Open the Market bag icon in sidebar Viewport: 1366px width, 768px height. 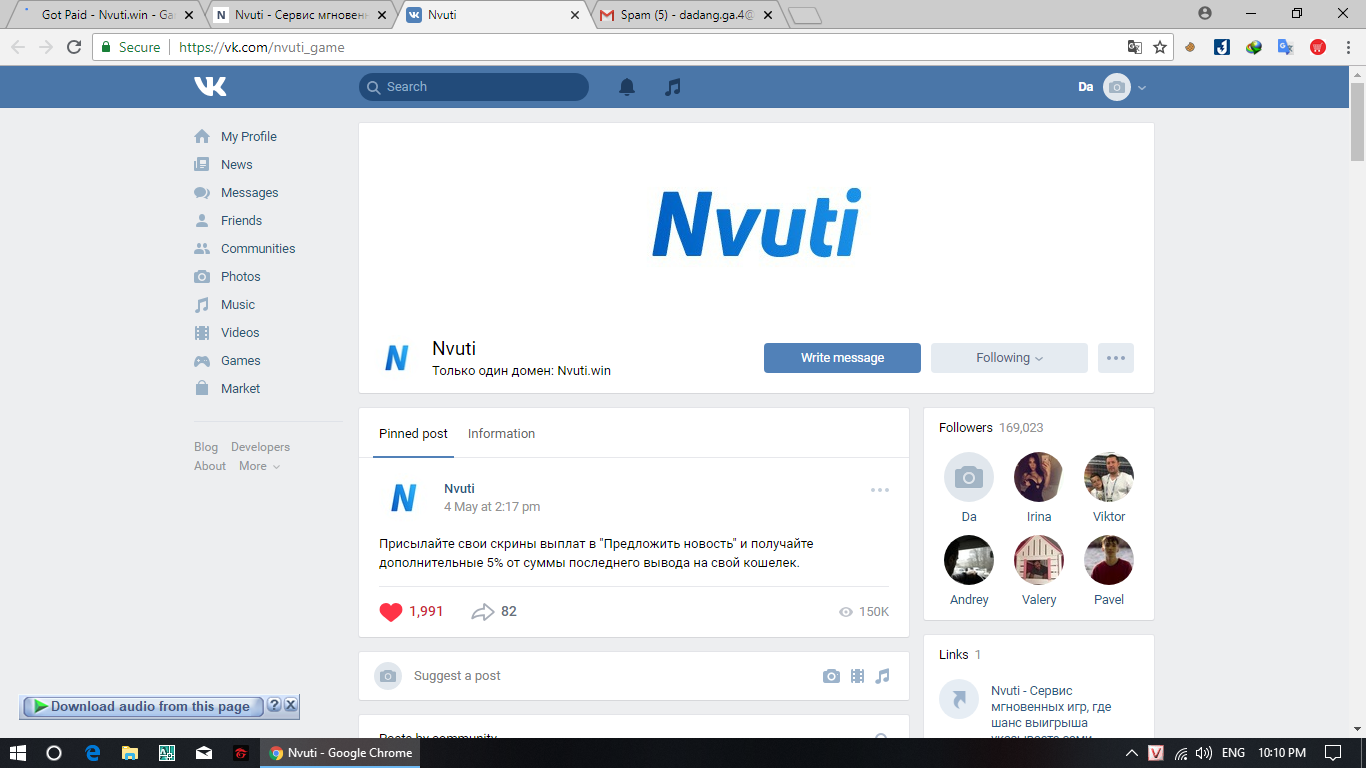pos(202,388)
